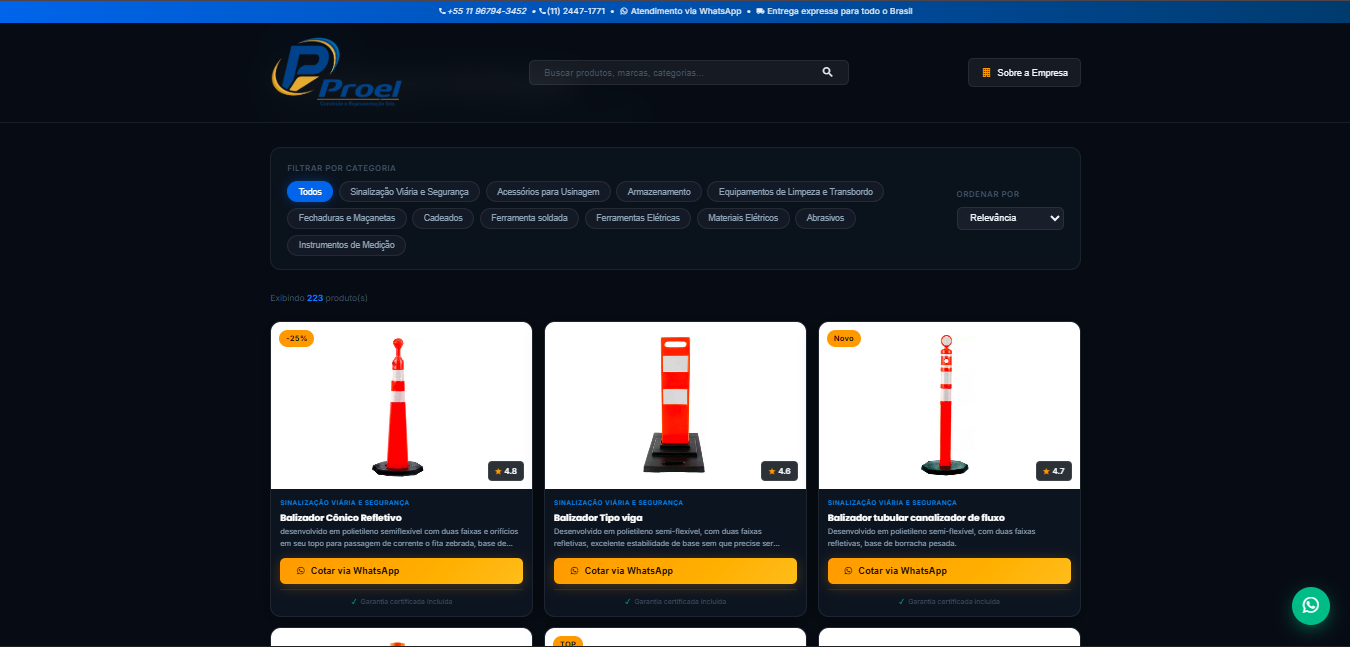The height and width of the screenshot is (647, 1350).
Task: Select the Todos category filter
Action: pos(310,192)
